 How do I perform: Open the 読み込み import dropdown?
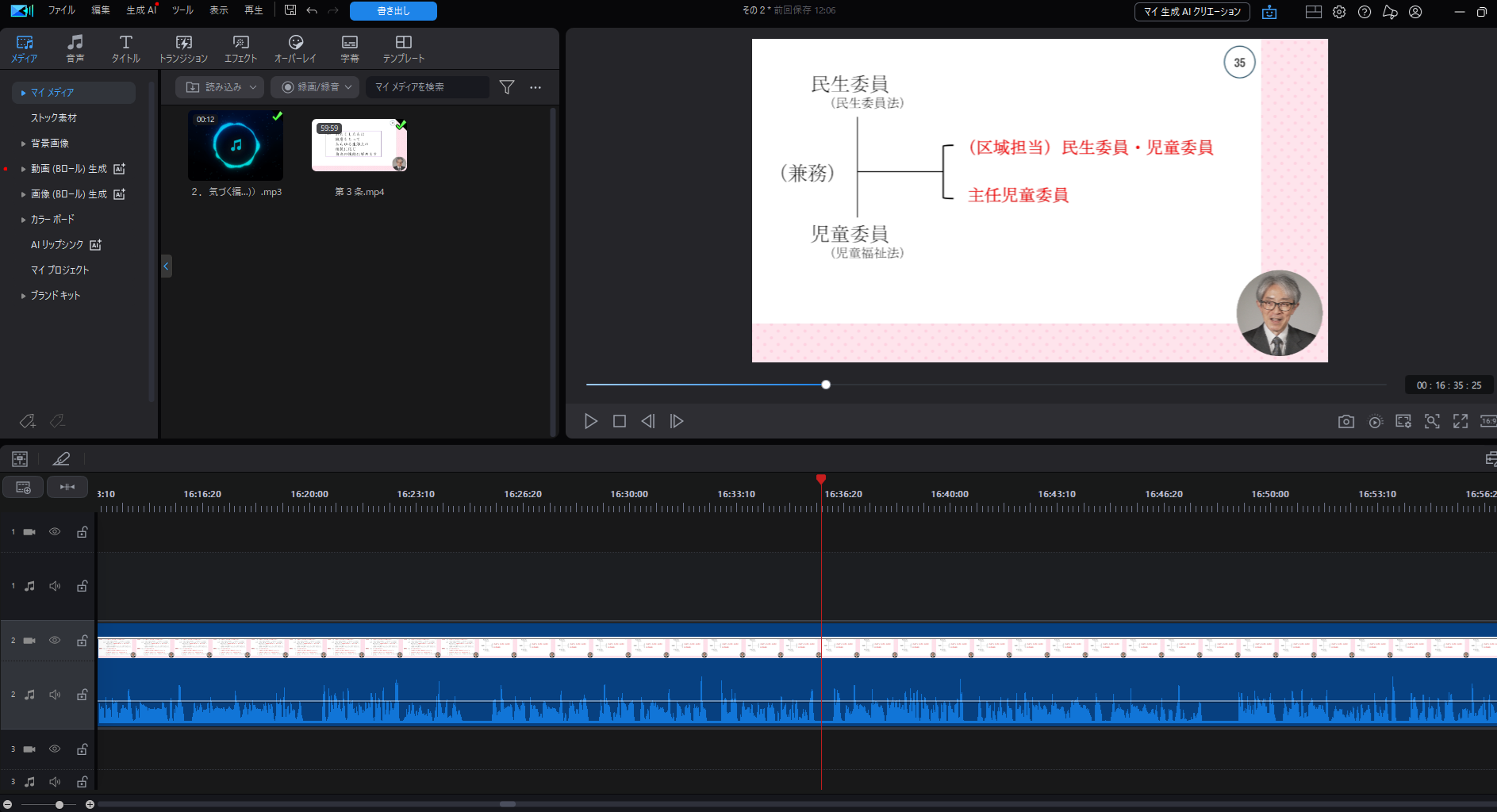221,87
